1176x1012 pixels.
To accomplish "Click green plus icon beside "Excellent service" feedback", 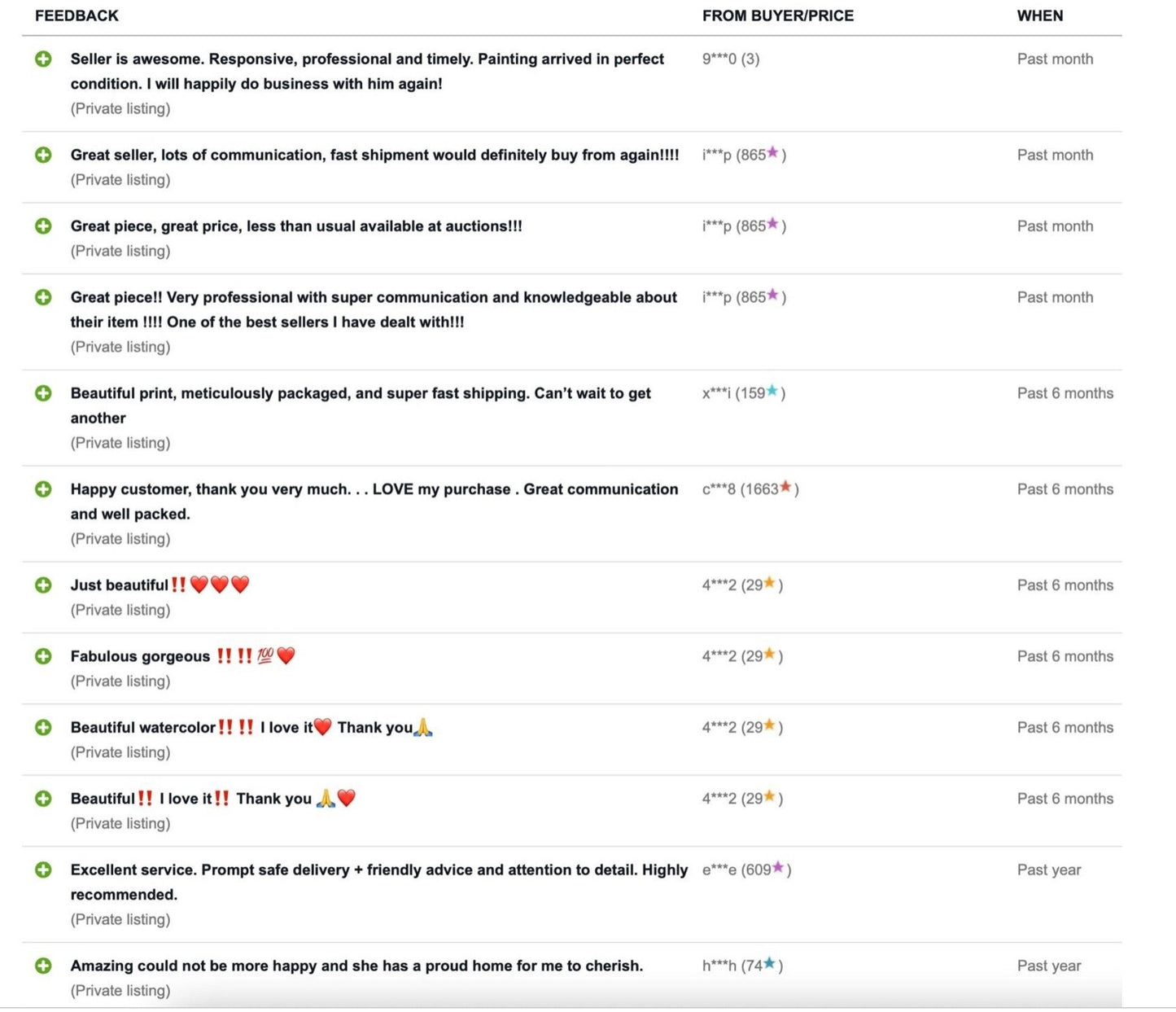I will point(43,870).
